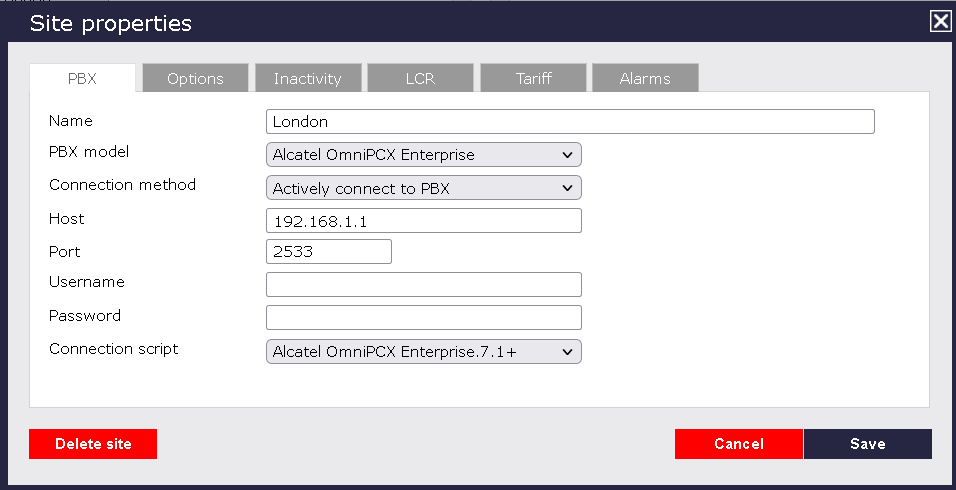
Task: Close the Site properties dialog
Action: tap(939, 21)
